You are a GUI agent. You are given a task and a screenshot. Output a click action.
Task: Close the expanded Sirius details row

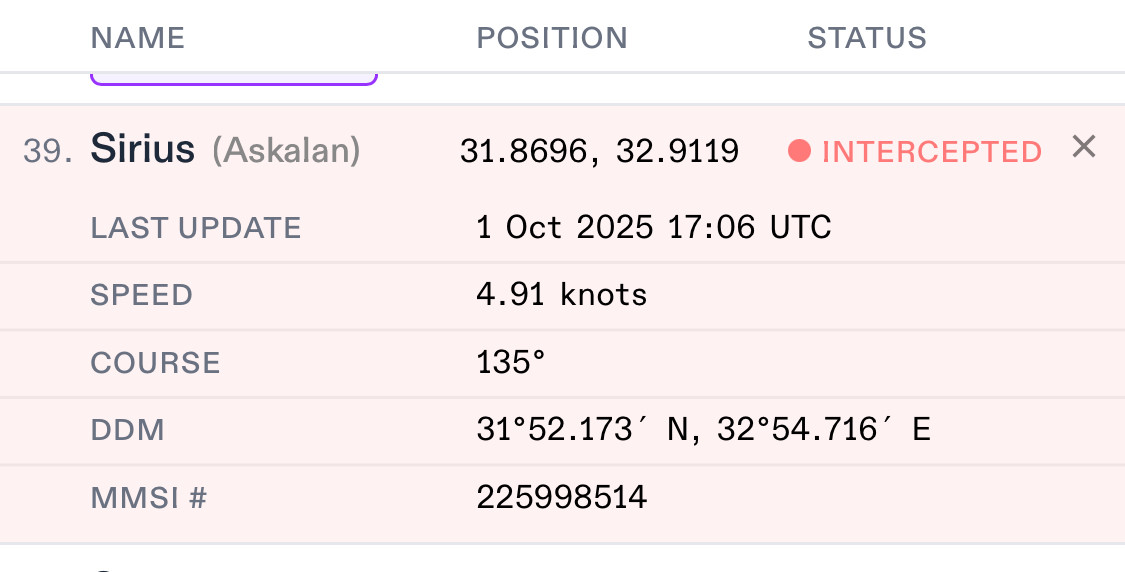[1084, 148]
